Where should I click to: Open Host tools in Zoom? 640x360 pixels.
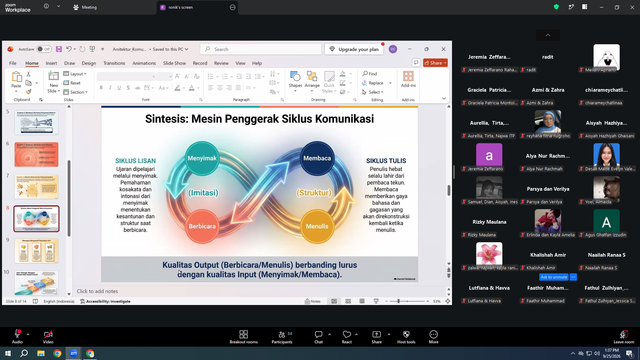406,337
